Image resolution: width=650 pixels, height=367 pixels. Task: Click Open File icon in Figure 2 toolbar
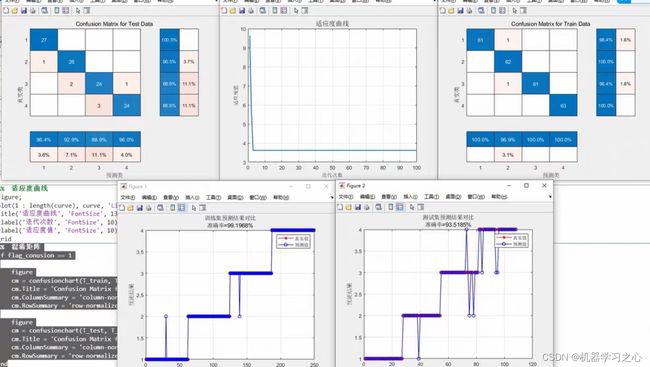coord(348,207)
